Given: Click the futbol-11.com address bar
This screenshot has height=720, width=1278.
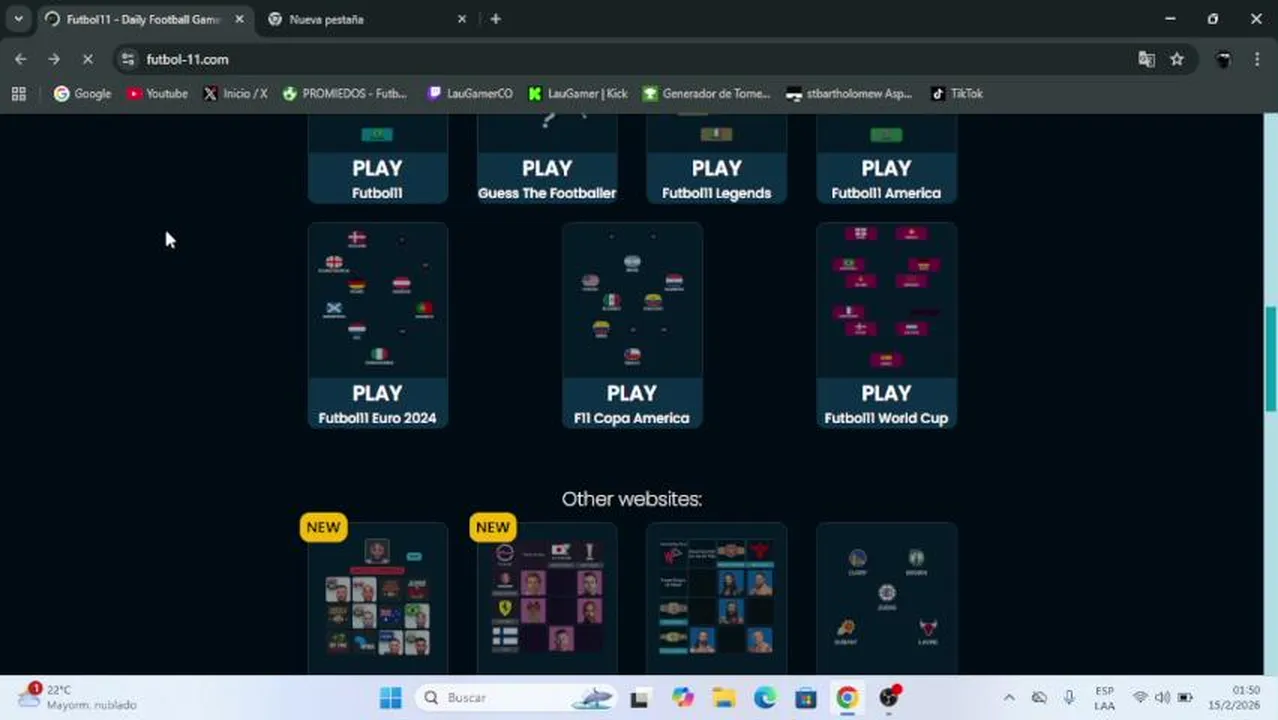Looking at the screenshot, I should click(x=640, y=59).
